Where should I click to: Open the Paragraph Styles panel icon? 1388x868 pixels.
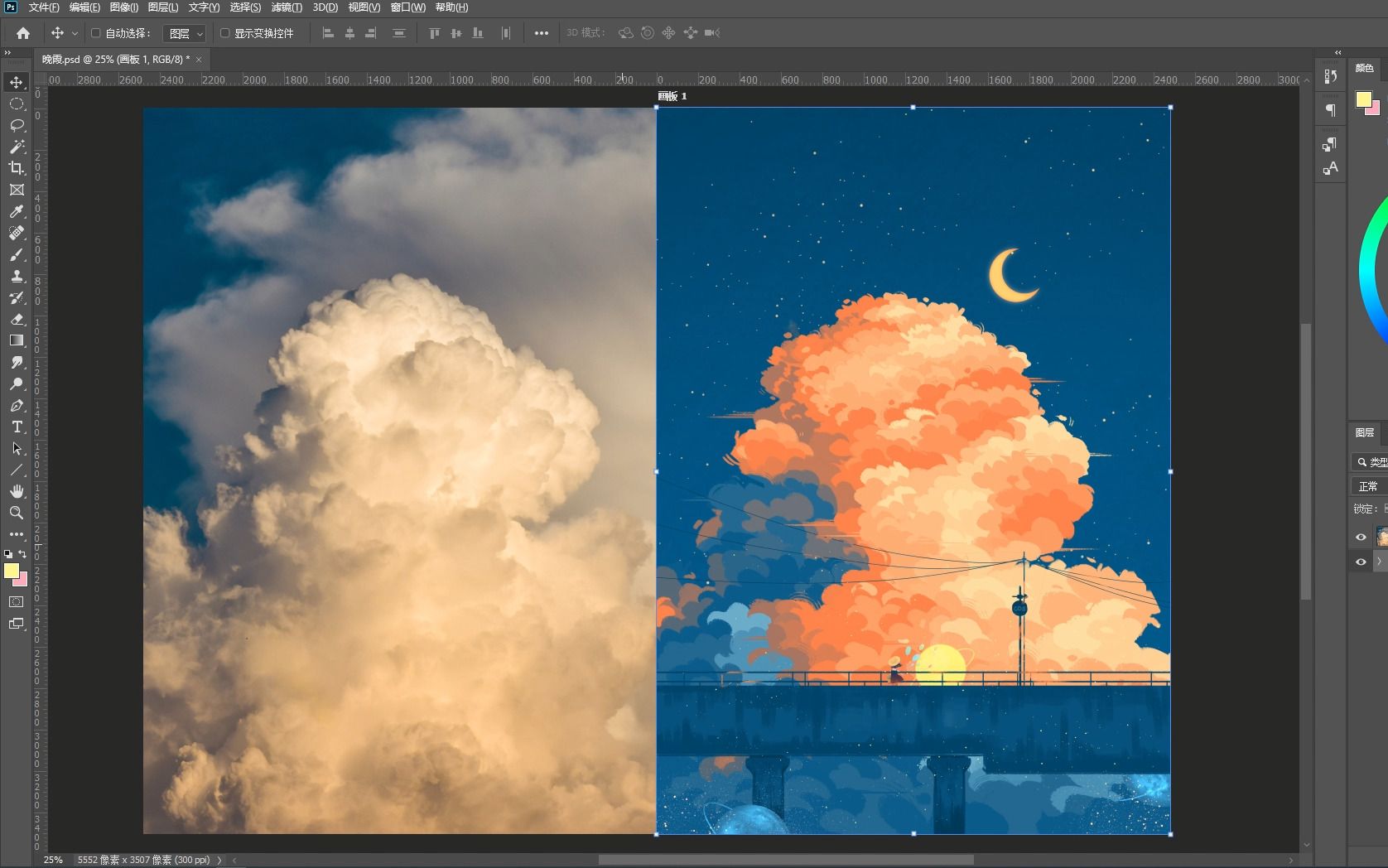pos(1330,144)
